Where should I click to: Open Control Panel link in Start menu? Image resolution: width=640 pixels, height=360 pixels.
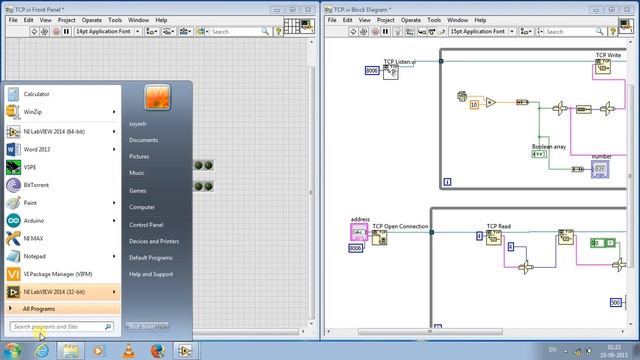(x=146, y=225)
